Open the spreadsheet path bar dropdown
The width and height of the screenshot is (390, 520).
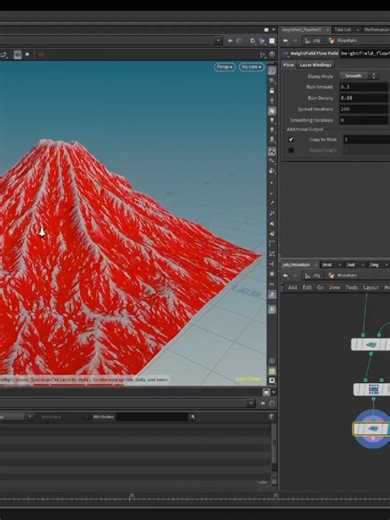(251, 403)
